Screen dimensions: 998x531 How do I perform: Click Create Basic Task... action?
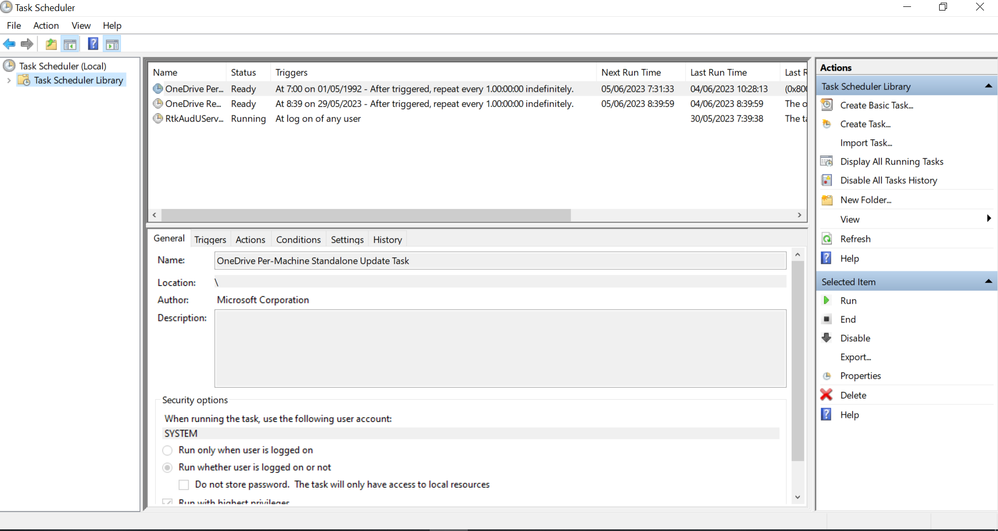coord(876,105)
